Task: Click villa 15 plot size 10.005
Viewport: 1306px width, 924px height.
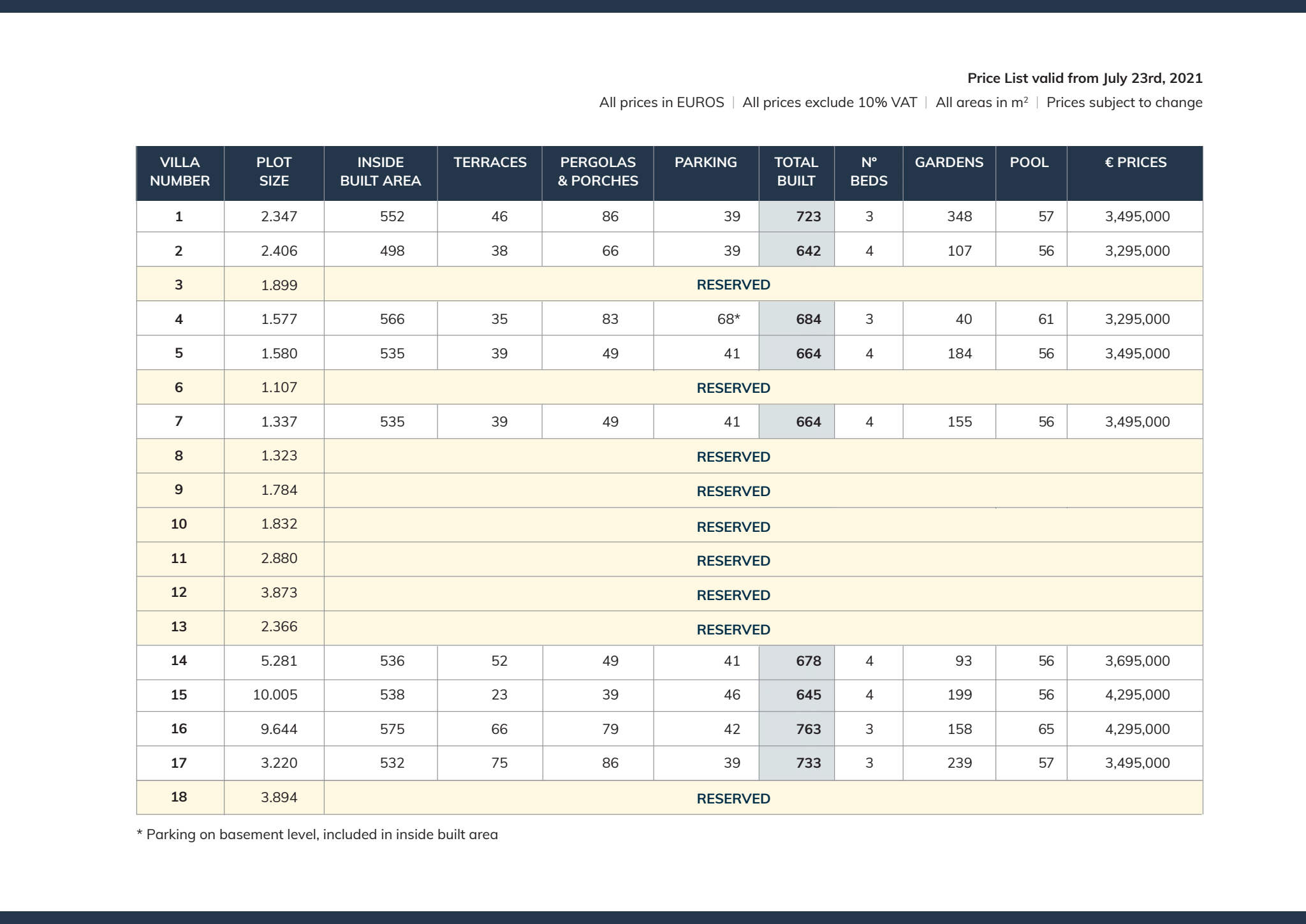Action: 275,695
